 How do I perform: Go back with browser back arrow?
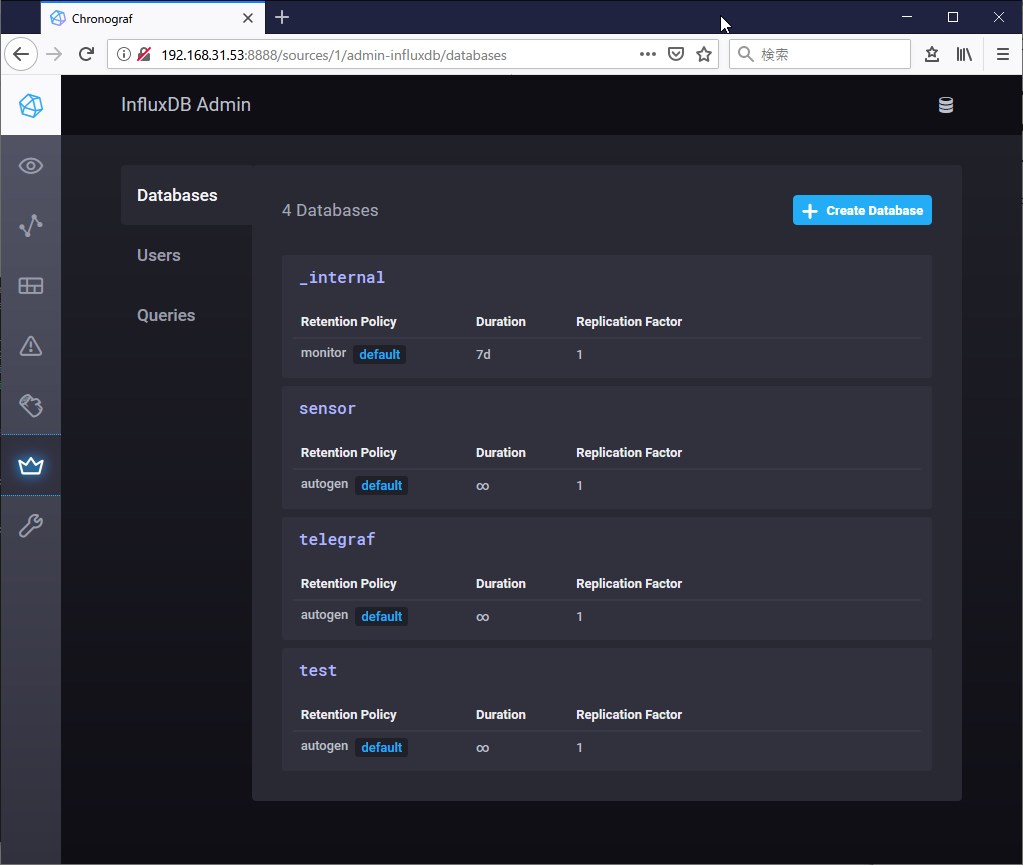21,54
